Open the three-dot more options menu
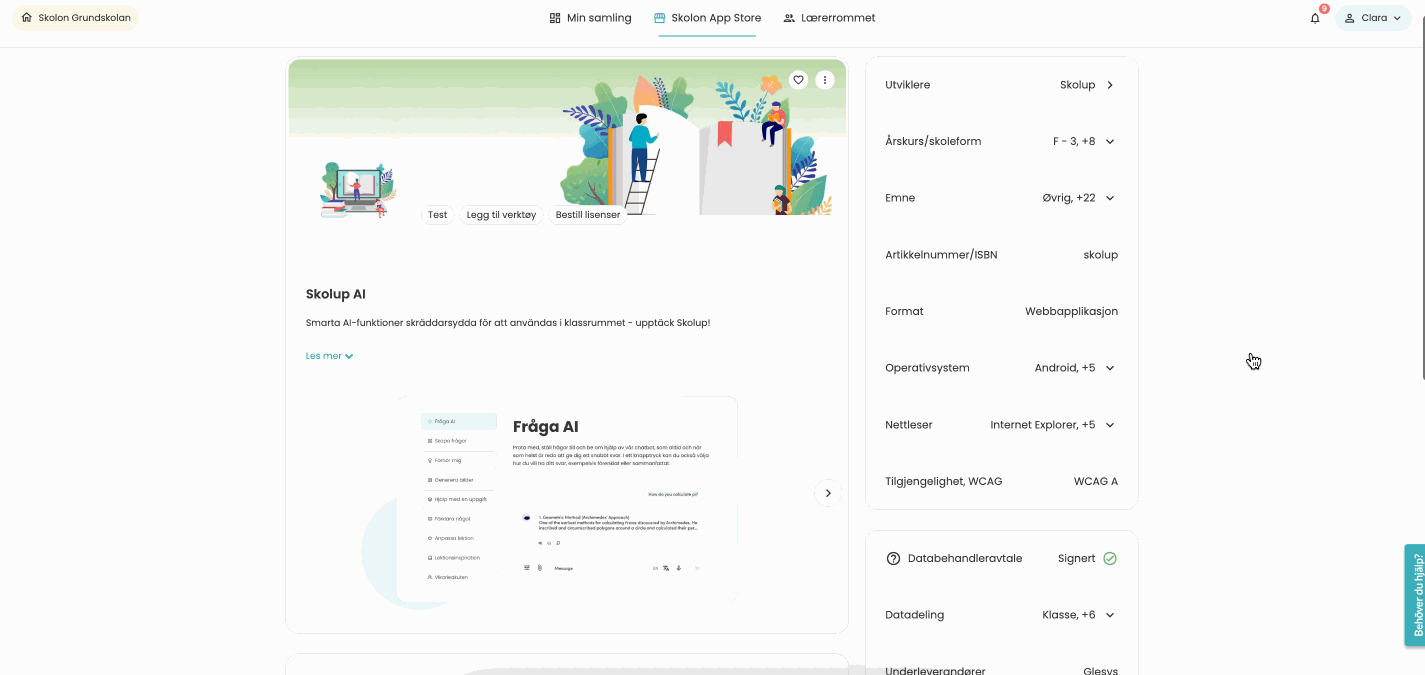1425x675 pixels. coord(824,80)
